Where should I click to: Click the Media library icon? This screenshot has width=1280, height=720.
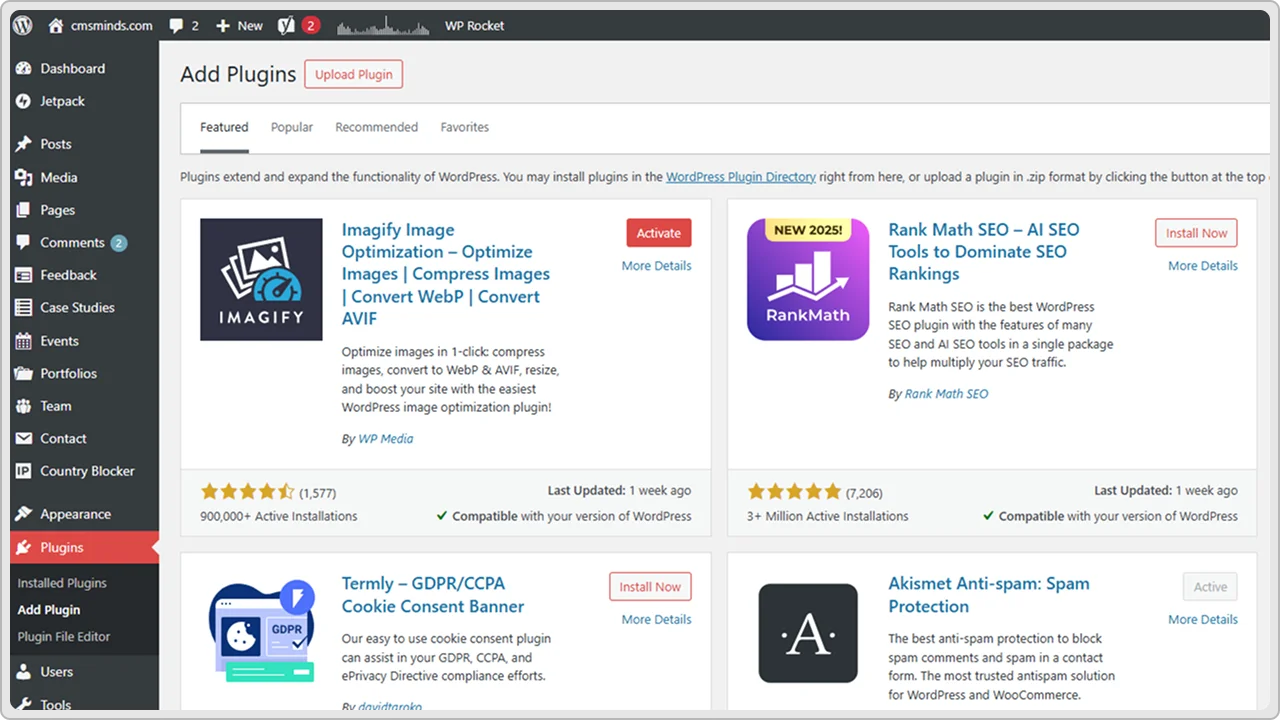(x=24, y=177)
